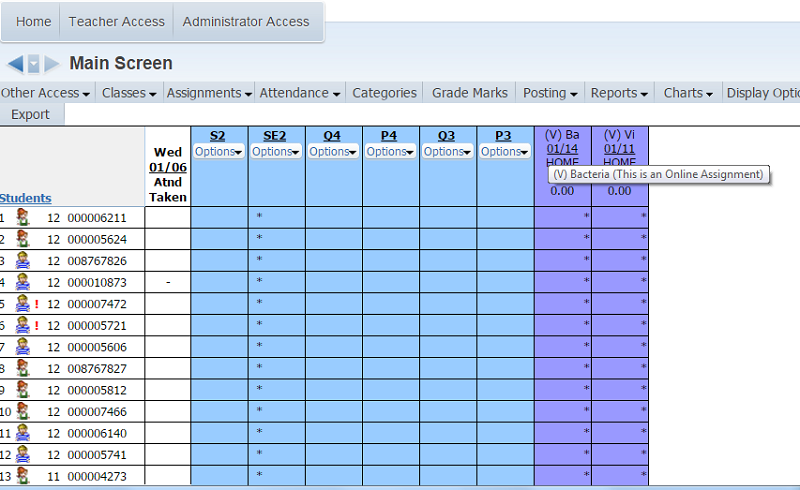The image size is (800, 490).
Task: Click student icon for 000010873
Action: pos(23,282)
